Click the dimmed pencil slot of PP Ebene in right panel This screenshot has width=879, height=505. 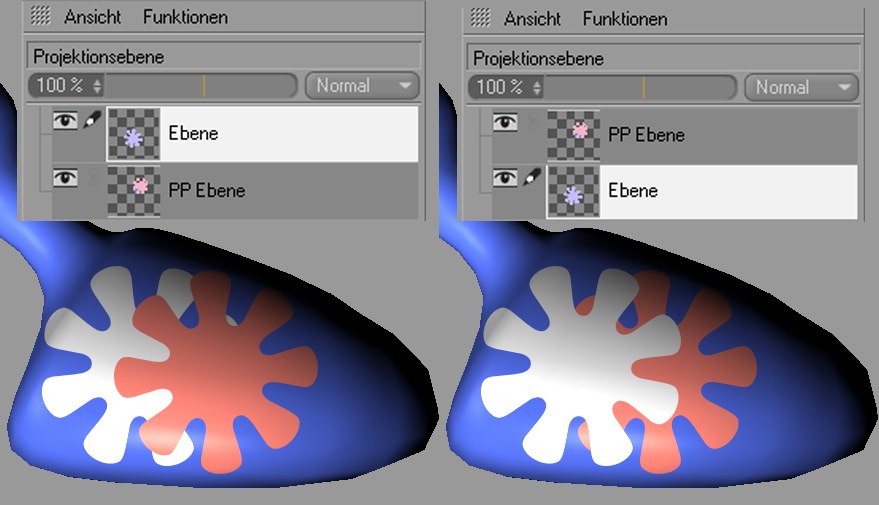[532, 122]
